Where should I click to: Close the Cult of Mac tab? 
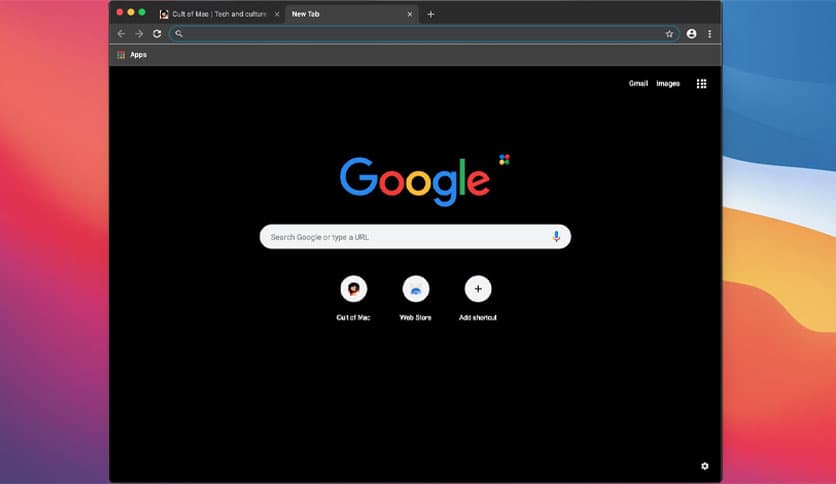277,14
